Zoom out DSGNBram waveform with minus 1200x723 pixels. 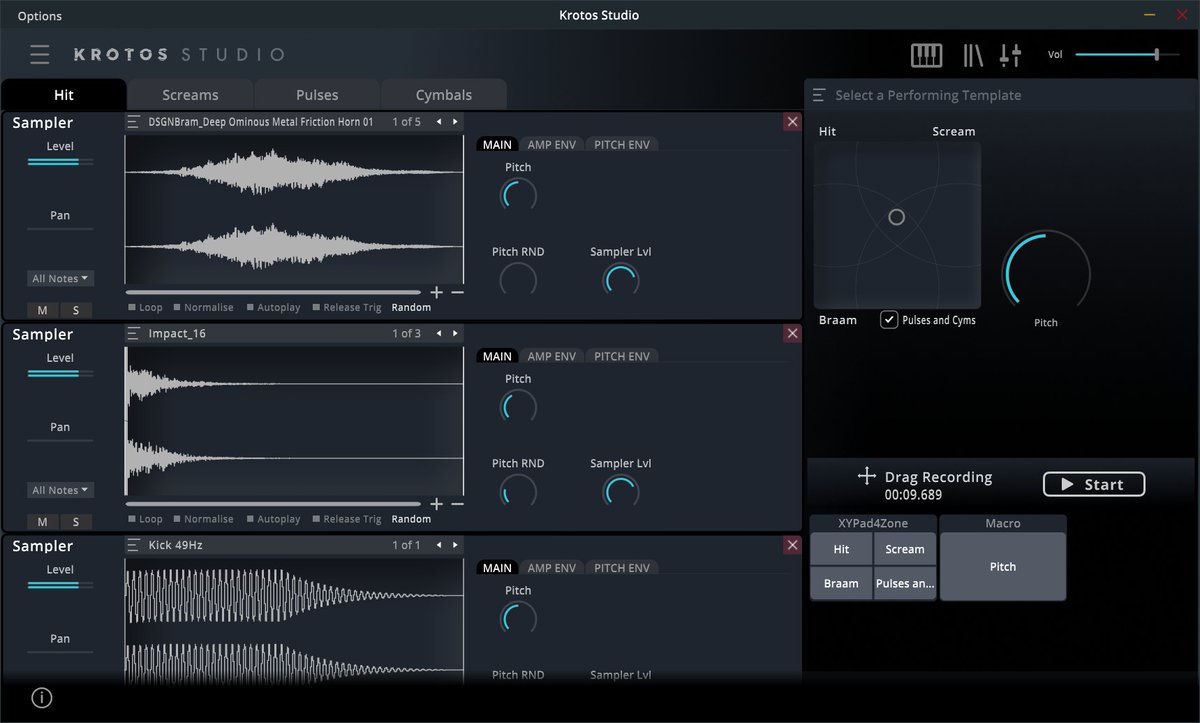(x=457, y=292)
